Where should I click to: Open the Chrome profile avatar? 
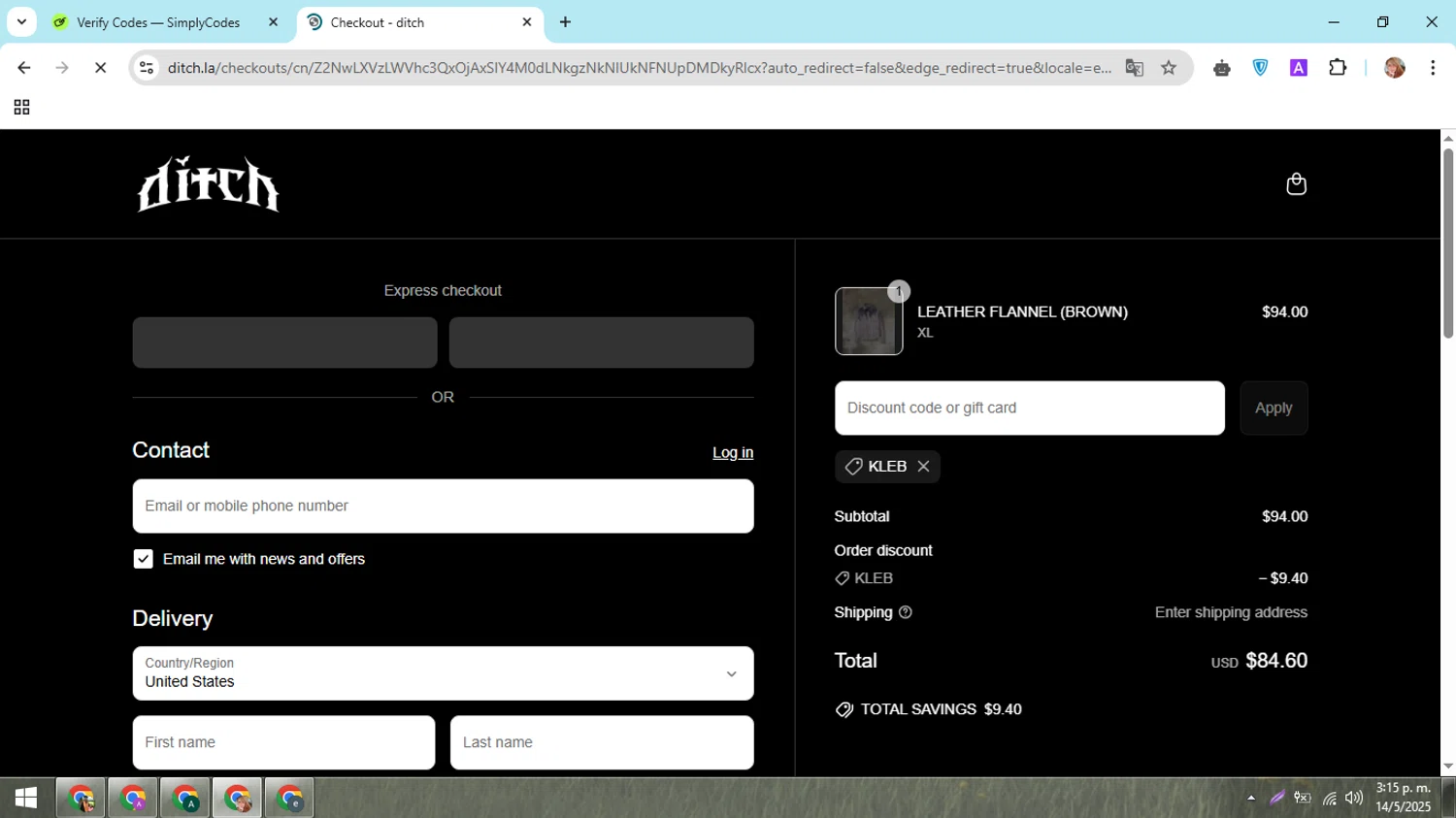[x=1395, y=68]
